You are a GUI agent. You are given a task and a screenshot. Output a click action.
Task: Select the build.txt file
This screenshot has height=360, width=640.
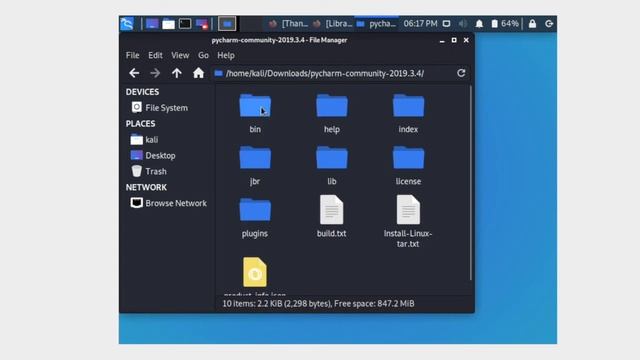tap(332, 216)
